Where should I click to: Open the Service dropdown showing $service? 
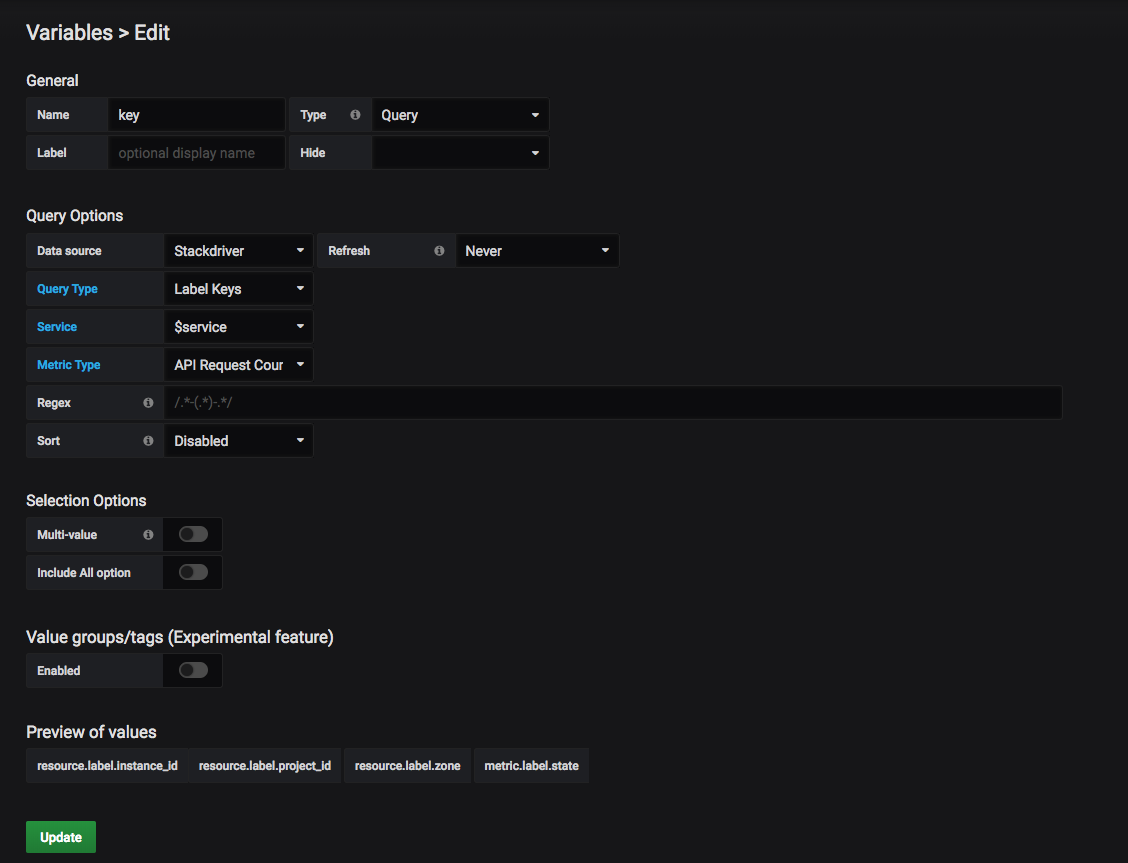coord(238,327)
